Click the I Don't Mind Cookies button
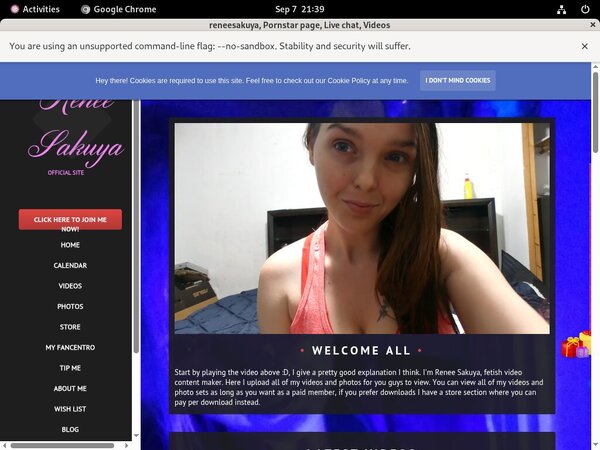Viewport: 600px width, 450px height. click(x=457, y=80)
